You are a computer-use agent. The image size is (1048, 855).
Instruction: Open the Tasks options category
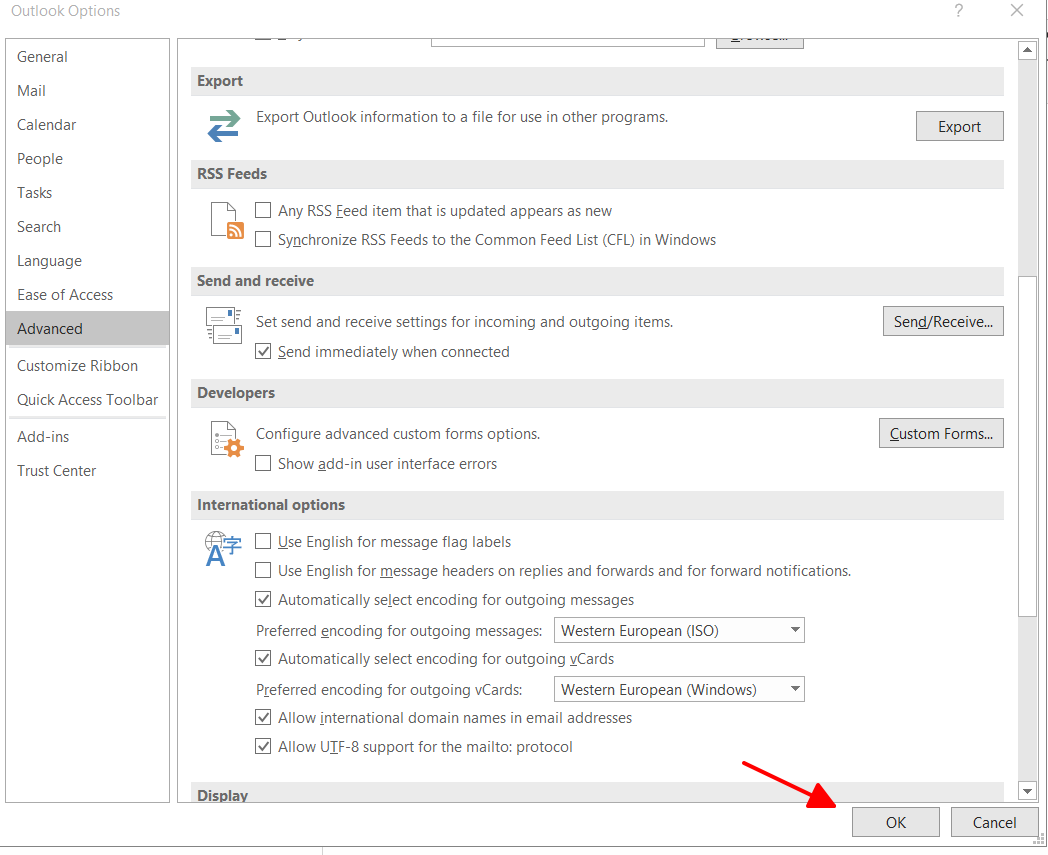tap(88, 193)
